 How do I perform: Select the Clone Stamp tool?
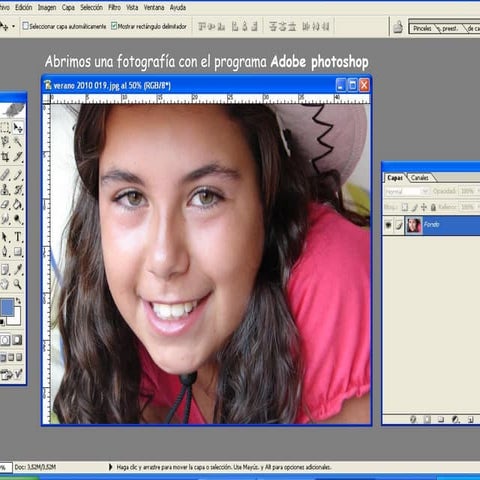pyautogui.click(x=5, y=190)
